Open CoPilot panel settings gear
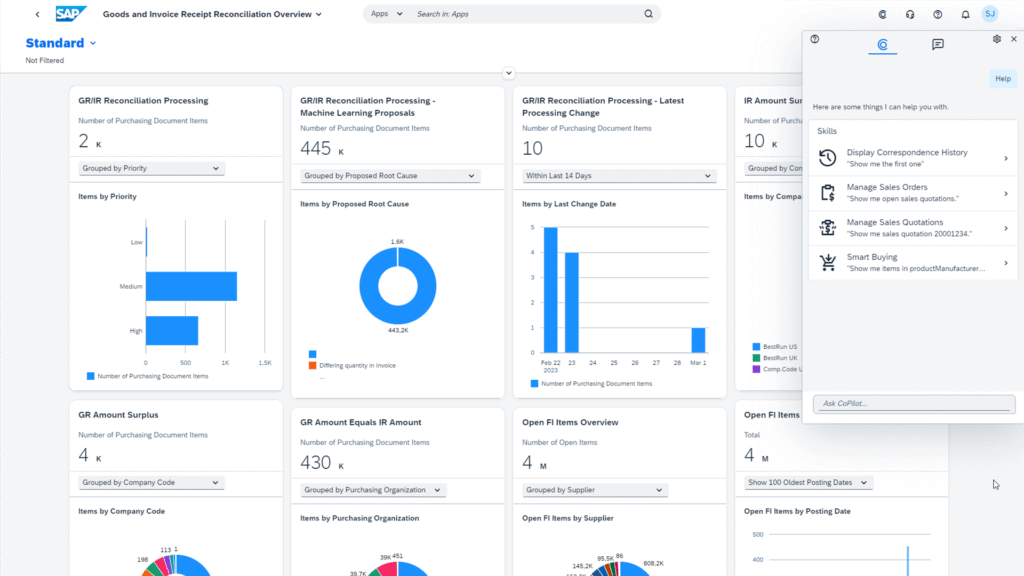Screen dimensions: 1024x576 pyautogui.click(x=997, y=39)
